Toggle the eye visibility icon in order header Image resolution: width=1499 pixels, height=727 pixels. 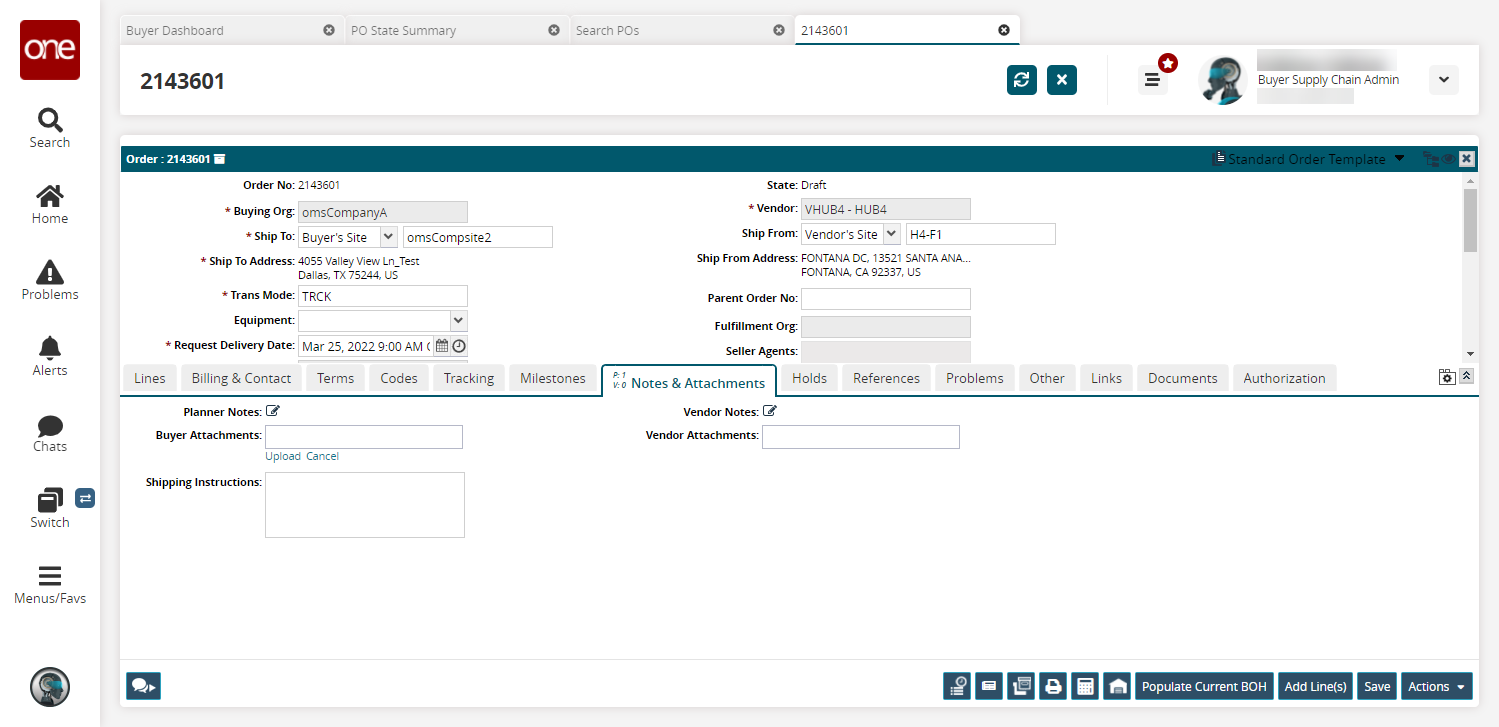point(1448,159)
